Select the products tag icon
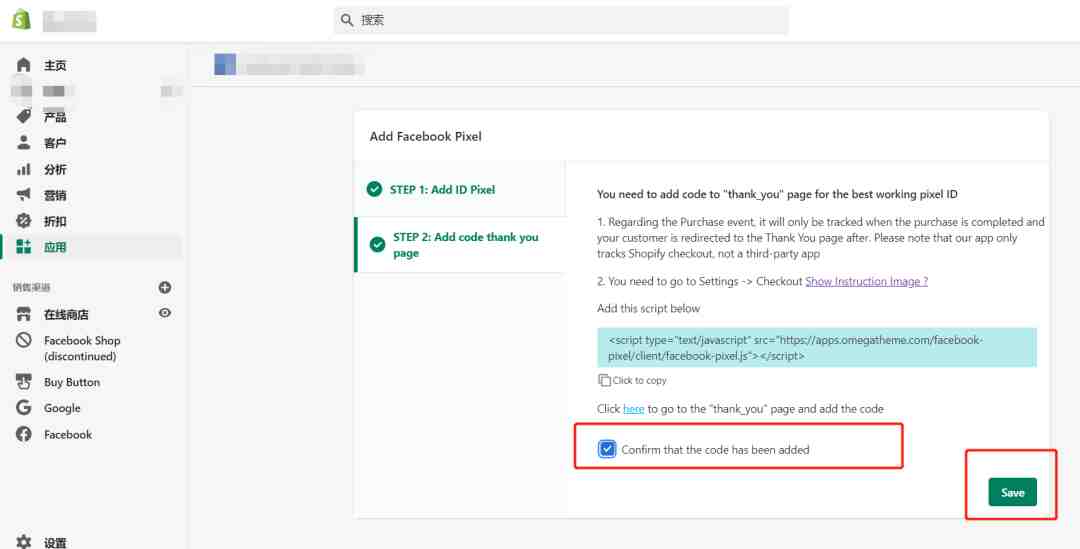This screenshot has width=1080, height=549. coord(23,116)
